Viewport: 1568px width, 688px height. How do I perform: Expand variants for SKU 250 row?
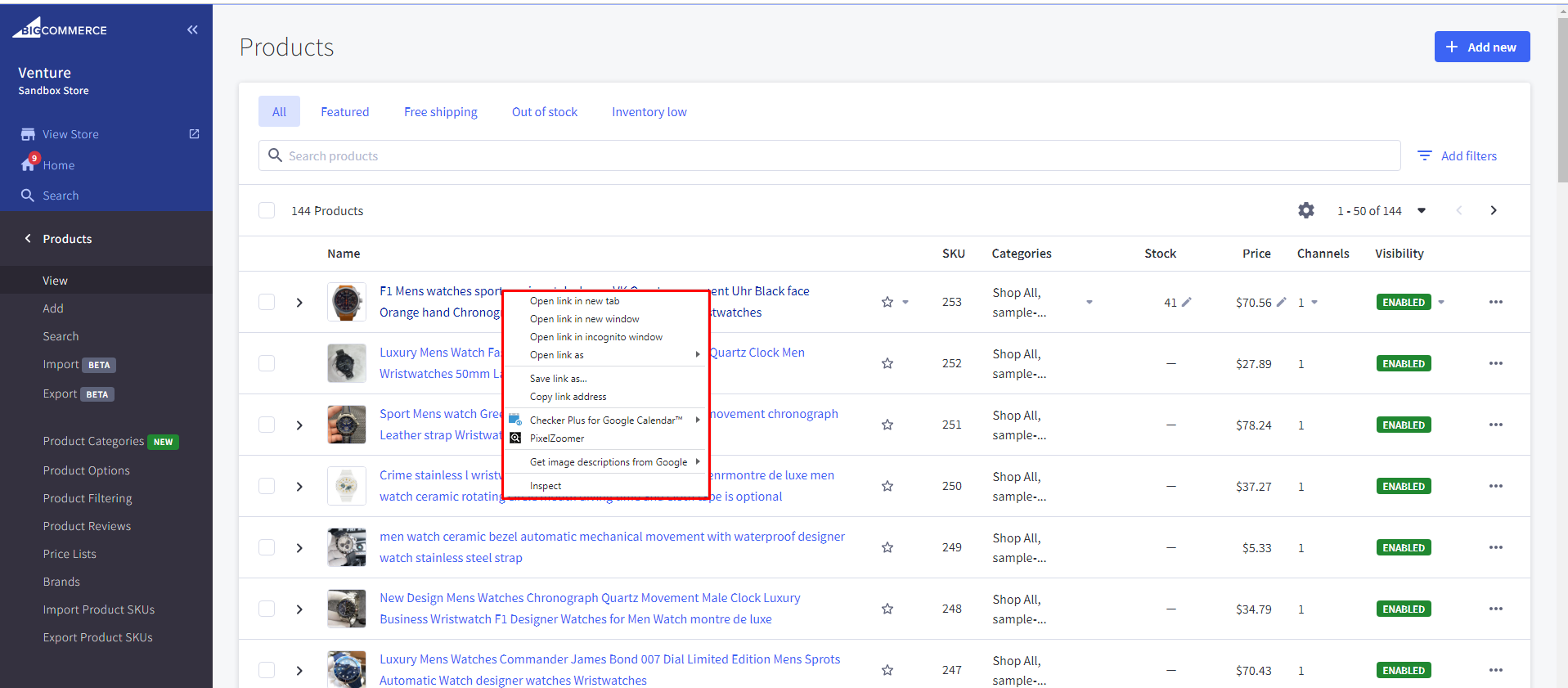click(x=299, y=487)
